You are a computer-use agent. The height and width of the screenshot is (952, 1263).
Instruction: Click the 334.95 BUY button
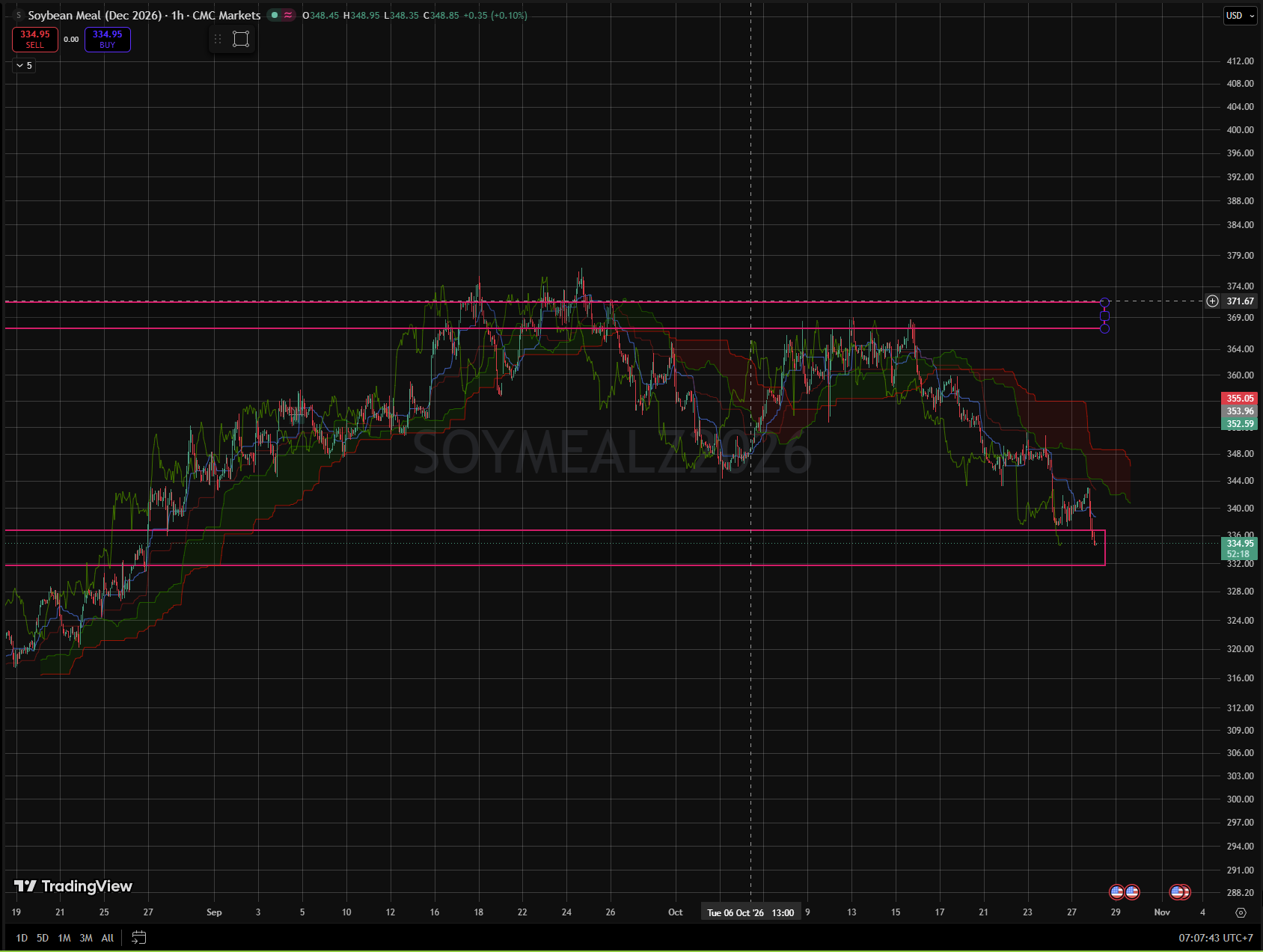pos(108,40)
